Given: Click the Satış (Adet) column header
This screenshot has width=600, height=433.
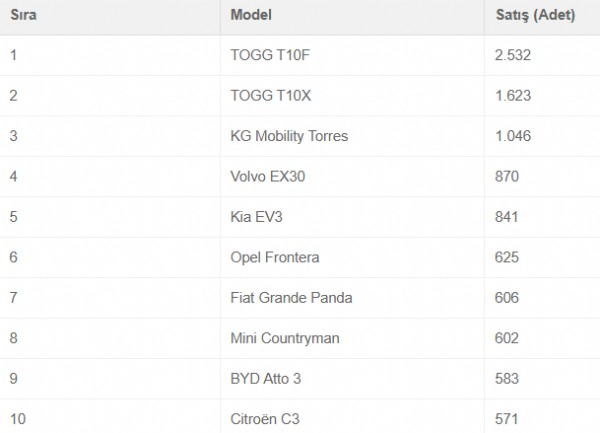Looking at the screenshot, I should (535, 15).
